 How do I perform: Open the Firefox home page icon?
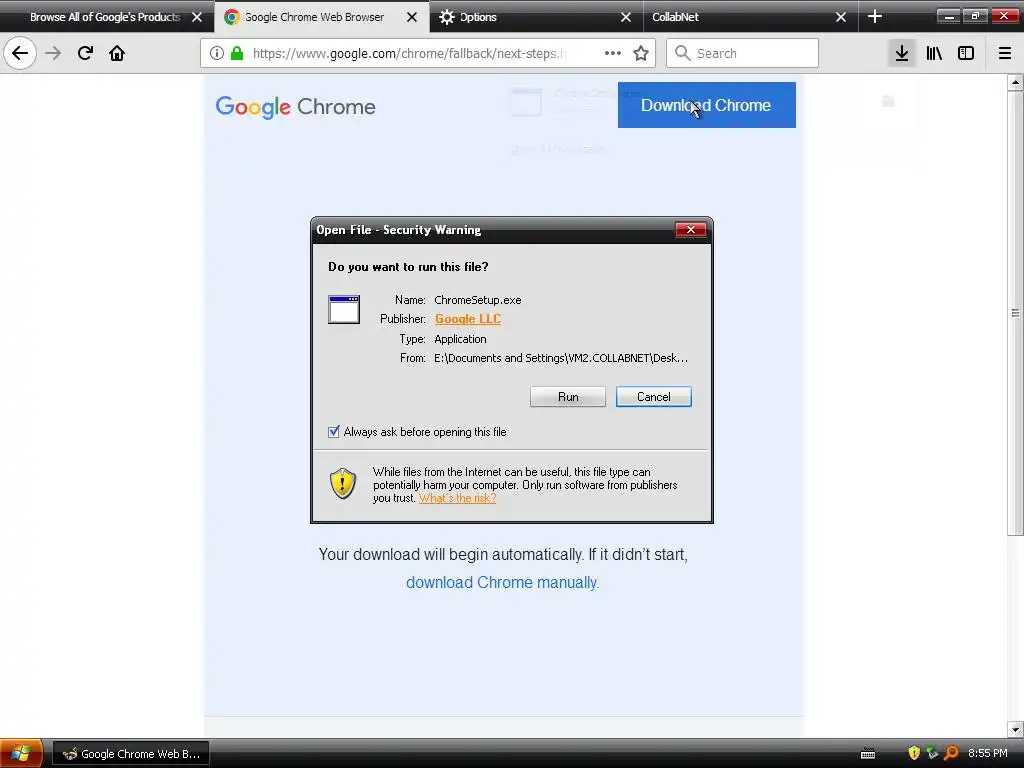(117, 53)
